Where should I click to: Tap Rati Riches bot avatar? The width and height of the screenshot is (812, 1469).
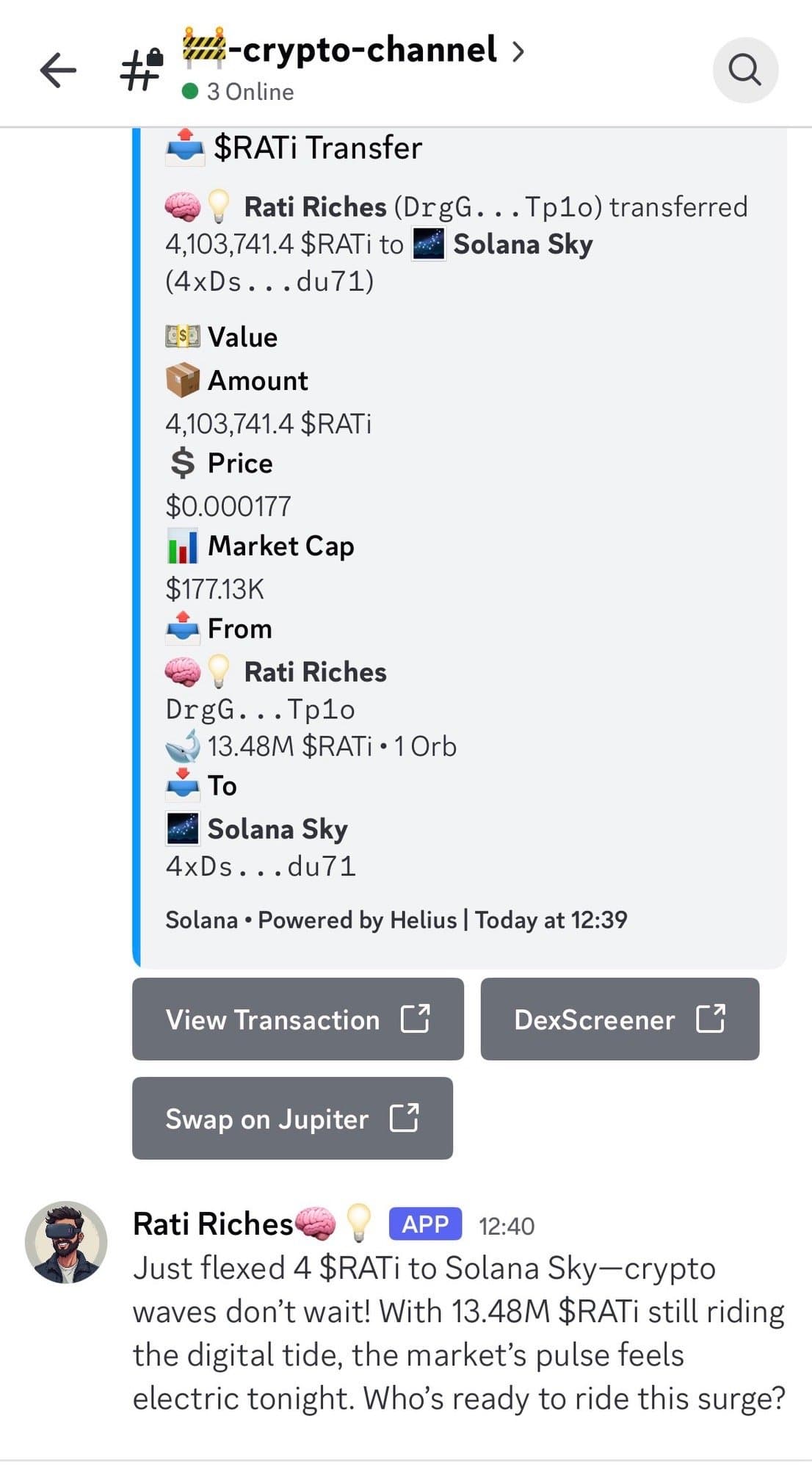click(x=66, y=1242)
